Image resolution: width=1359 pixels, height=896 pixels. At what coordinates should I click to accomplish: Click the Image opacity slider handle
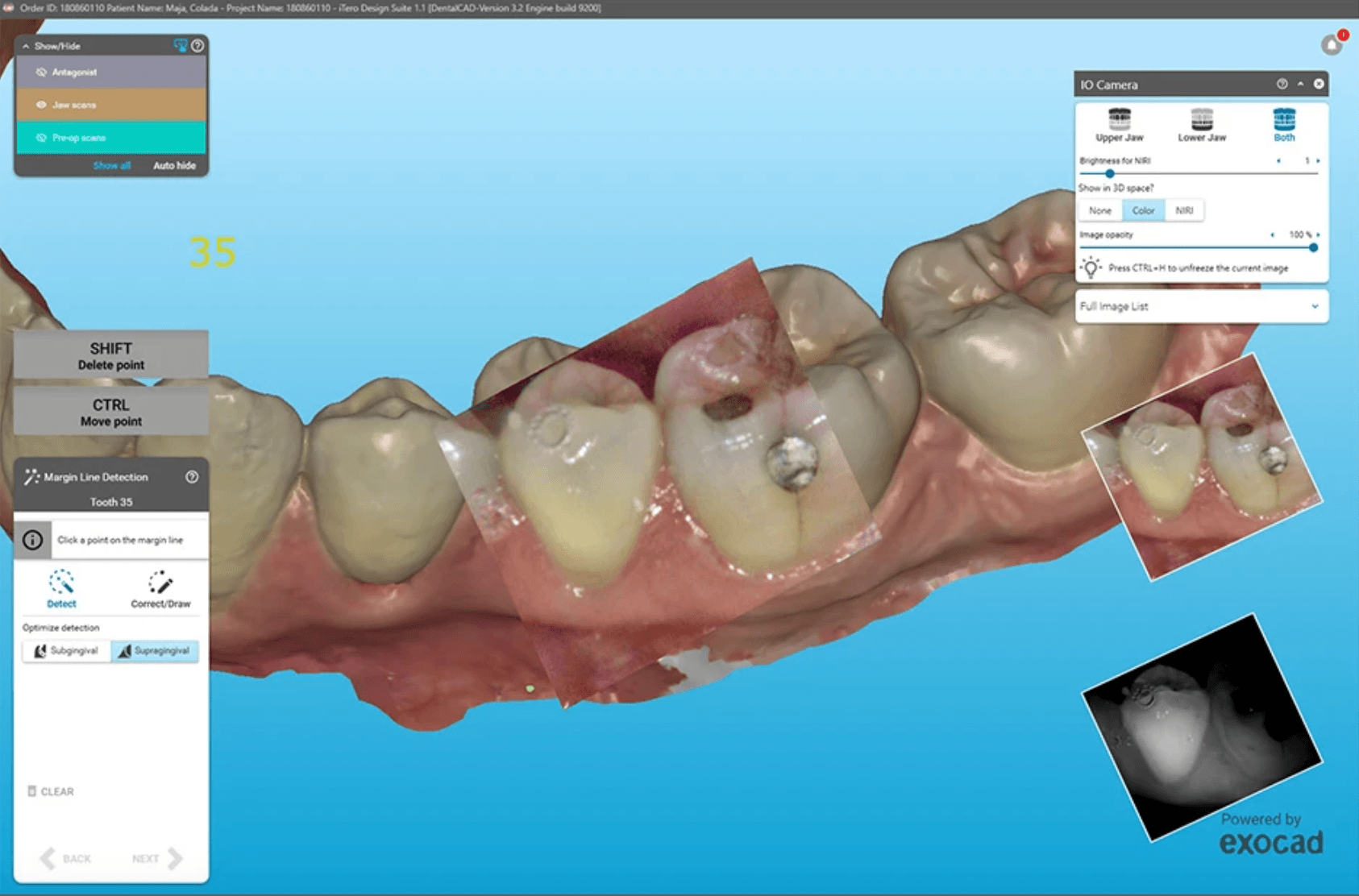pyautogui.click(x=1313, y=248)
